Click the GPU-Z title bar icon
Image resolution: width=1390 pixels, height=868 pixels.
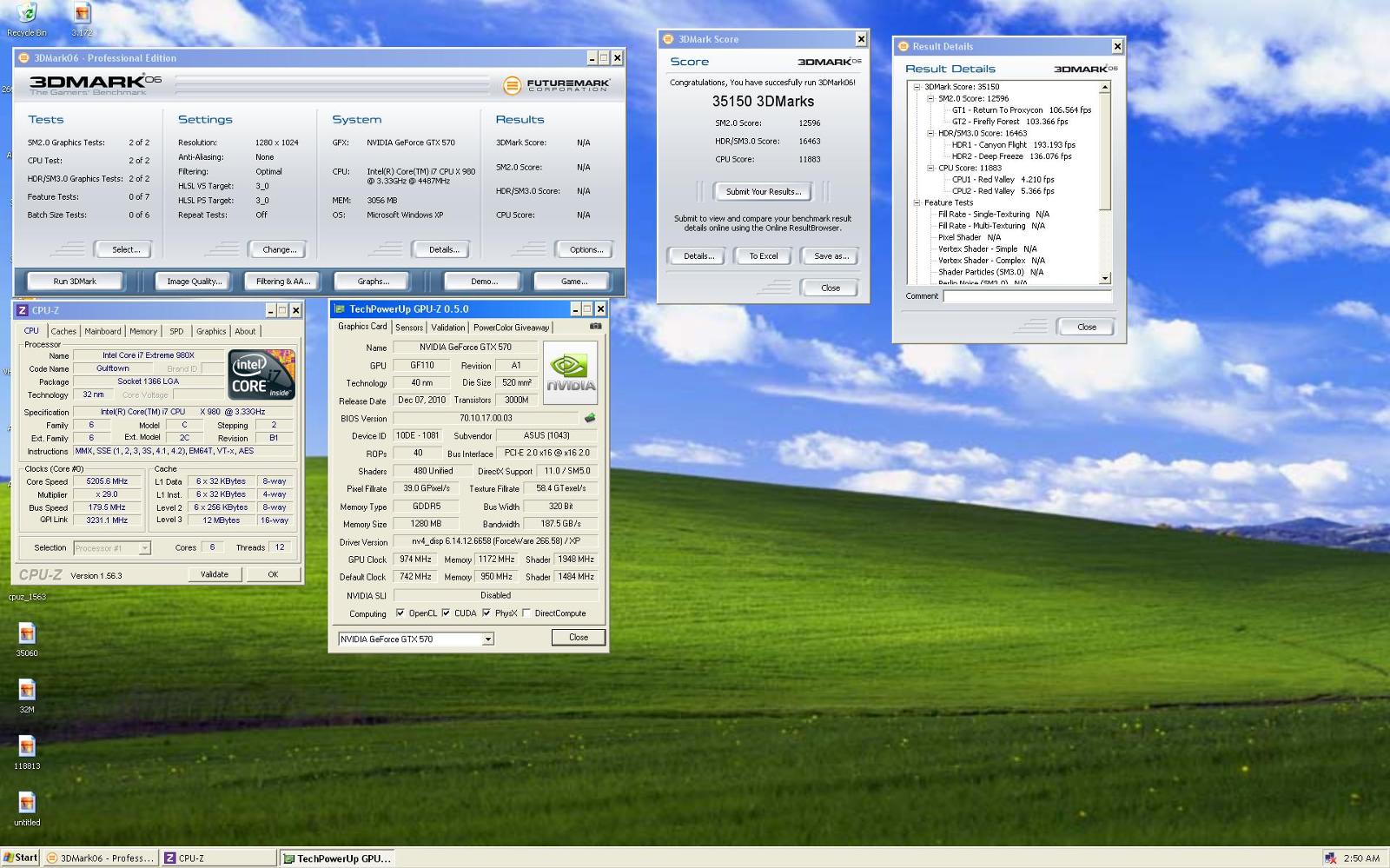click(340, 308)
